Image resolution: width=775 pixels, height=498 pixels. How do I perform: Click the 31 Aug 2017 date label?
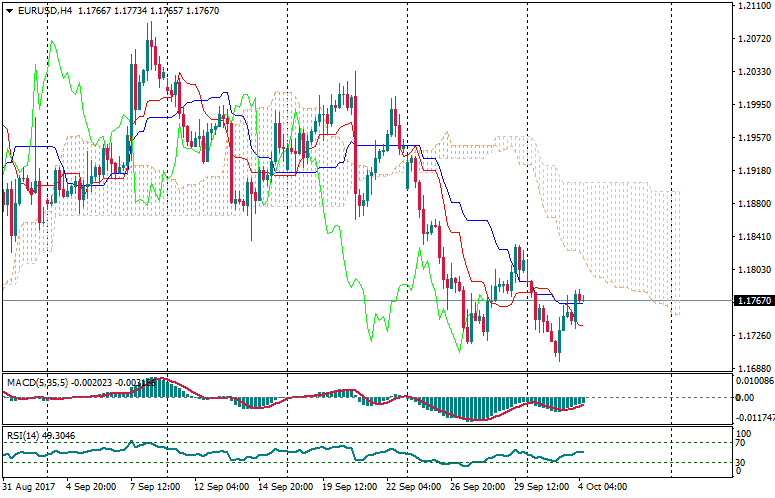(26, 487)
